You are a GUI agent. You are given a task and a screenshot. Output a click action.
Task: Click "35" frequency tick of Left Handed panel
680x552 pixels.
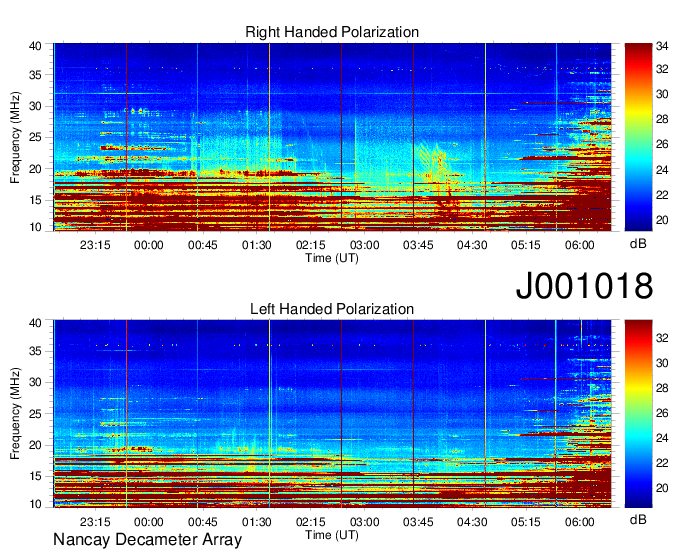click(35, 351)
